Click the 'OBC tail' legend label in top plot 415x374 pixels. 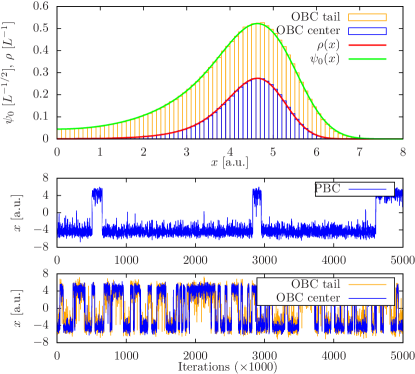pos(315,17)
